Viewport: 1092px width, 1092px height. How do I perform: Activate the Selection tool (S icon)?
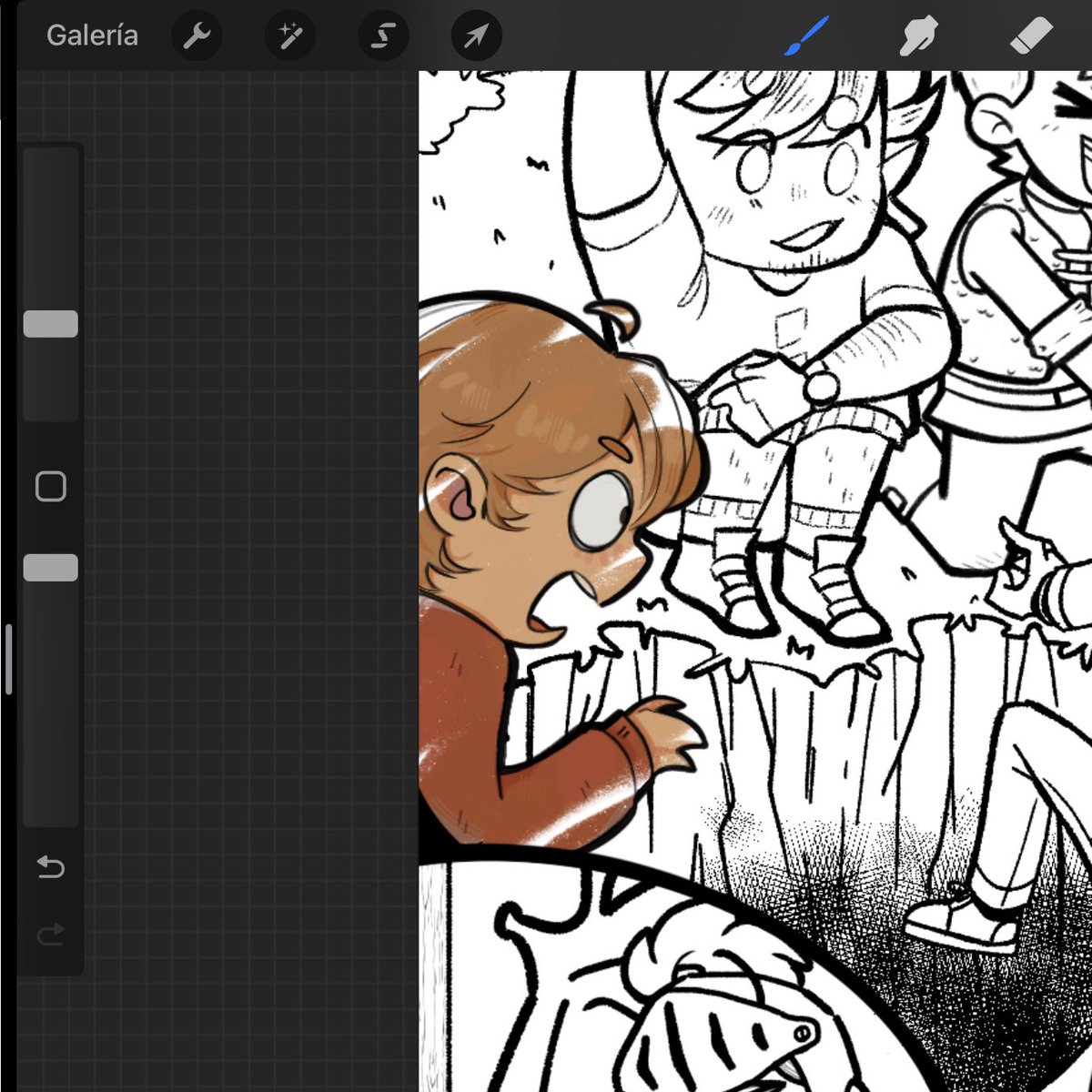point(383,36)
